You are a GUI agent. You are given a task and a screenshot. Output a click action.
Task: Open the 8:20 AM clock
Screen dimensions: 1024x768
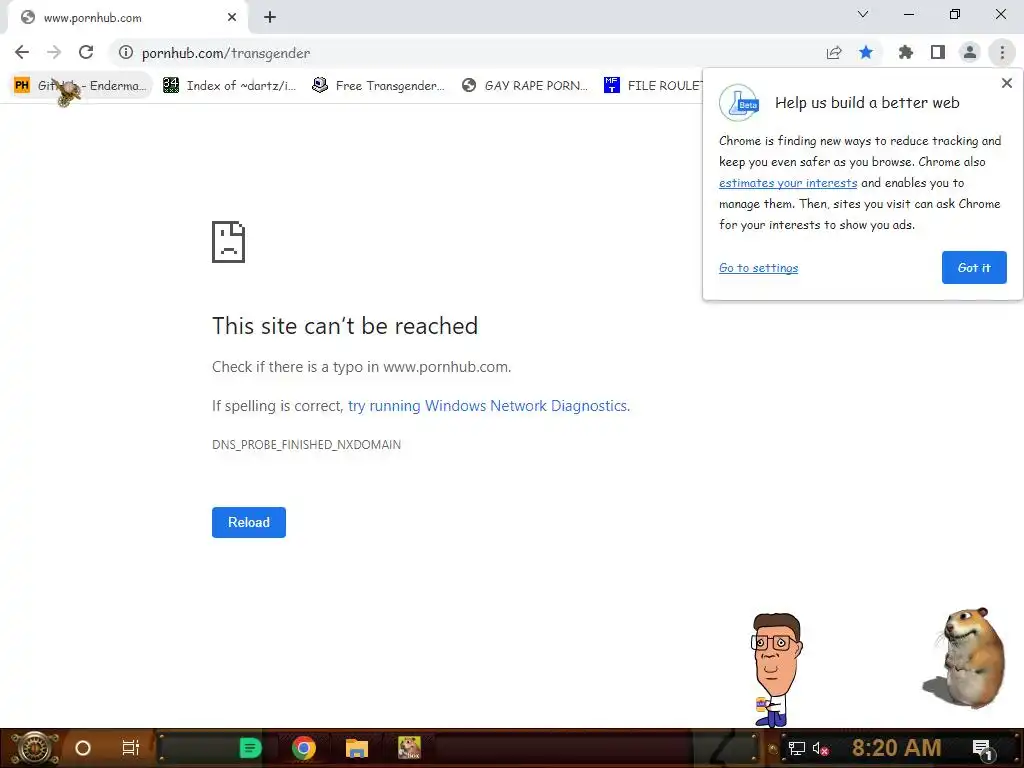(x=896, y=748)
